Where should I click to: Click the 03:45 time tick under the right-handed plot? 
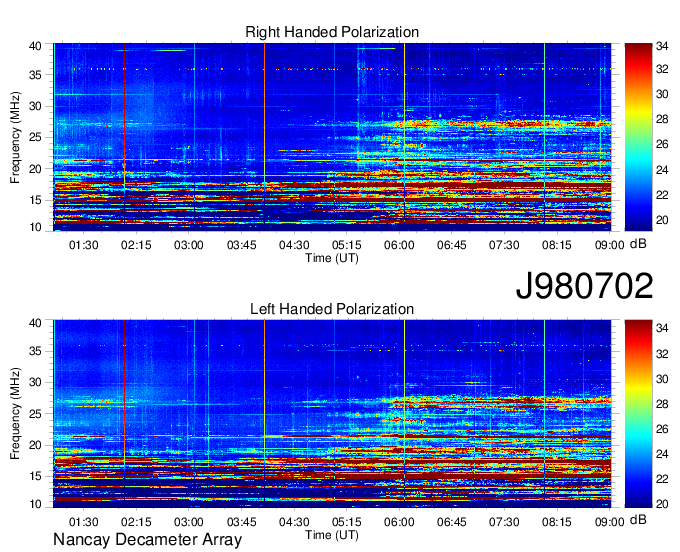point(242,245)
